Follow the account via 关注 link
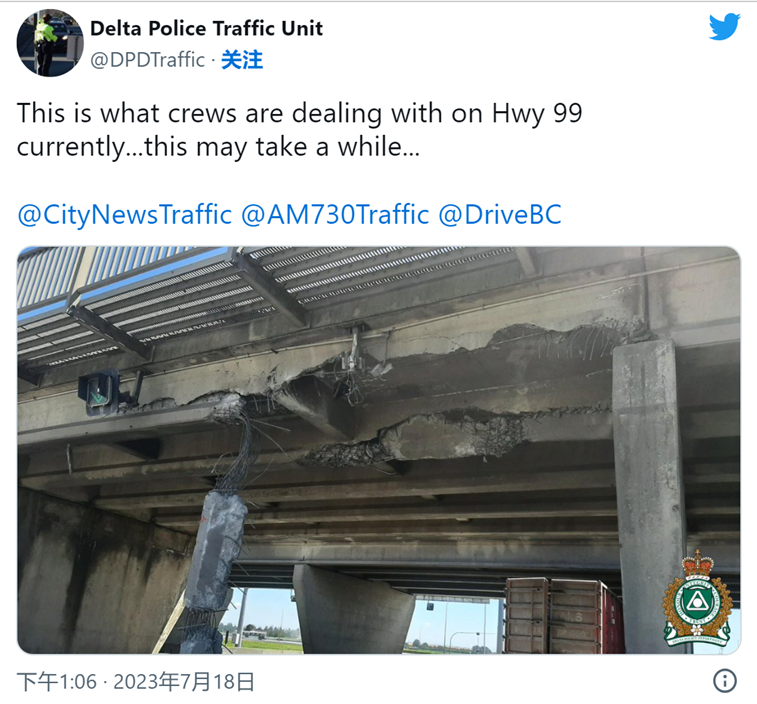Viewport: 757px width, 704px height. click(x=242, y=60)
